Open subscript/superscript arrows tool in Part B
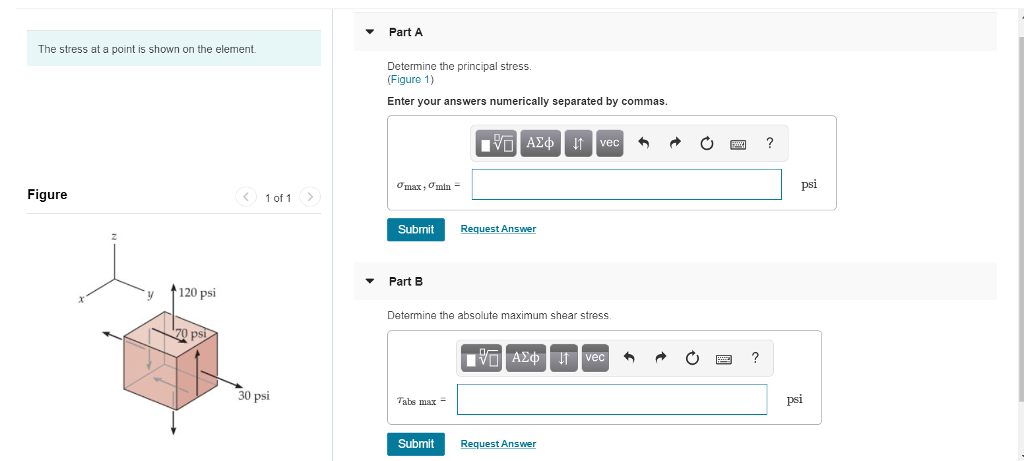 (x=564, y=358)
